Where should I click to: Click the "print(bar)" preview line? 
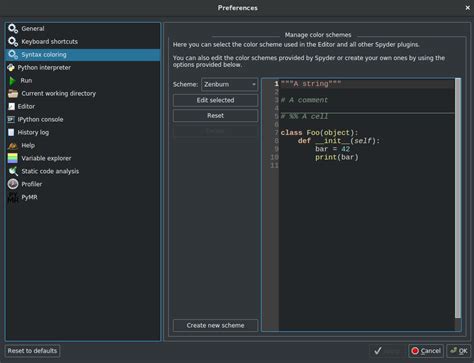(x=337, y=157)
